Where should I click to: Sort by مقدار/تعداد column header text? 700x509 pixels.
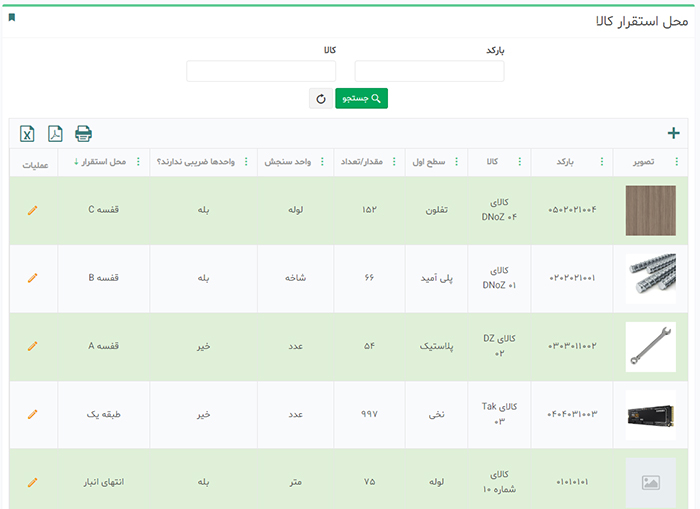point(362,162)
